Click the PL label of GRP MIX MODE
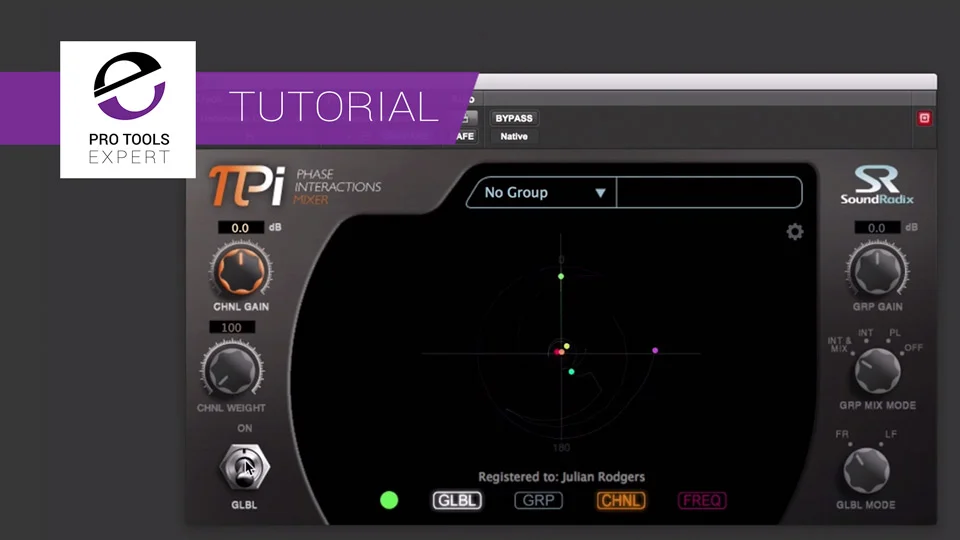Screen dimensions: 960x540 pos(894,332)
